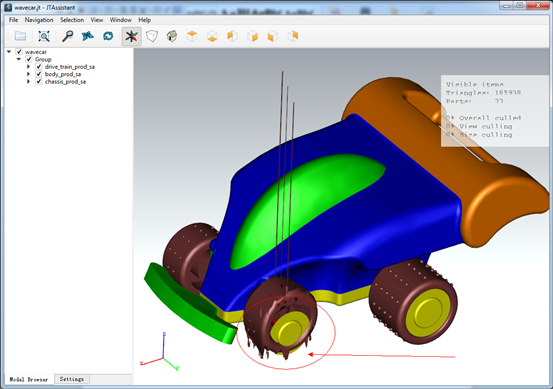553x389 pixels.
Task: Expand the drive_train_prod_sa tree node
Action: (x=29, y=67)
